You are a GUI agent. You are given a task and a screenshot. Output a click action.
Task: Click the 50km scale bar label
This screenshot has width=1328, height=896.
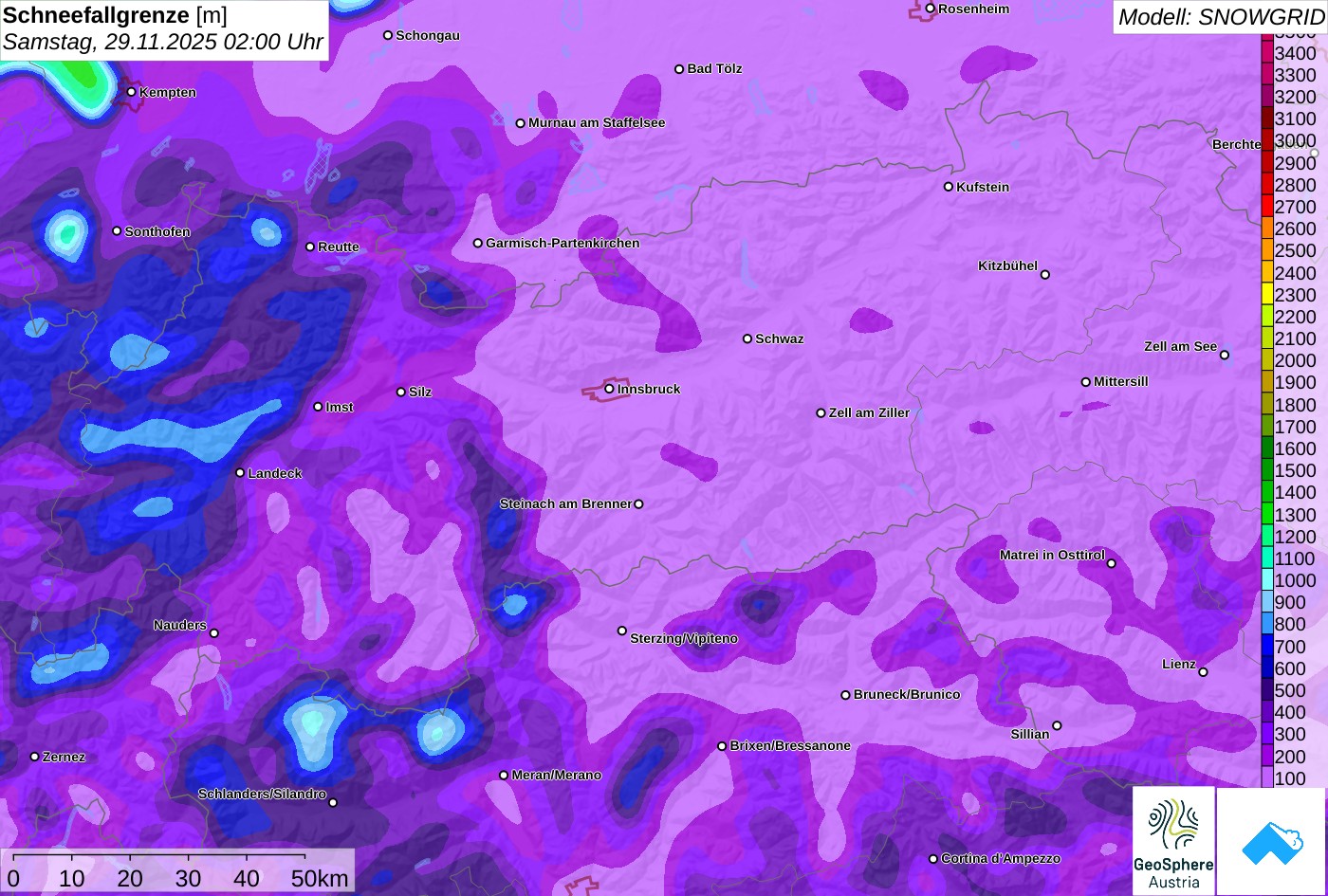(x=320, y=879)
